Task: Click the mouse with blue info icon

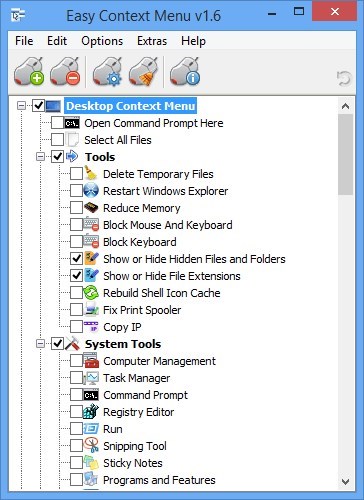Action: pyautogui.click(x=185, y=71)
